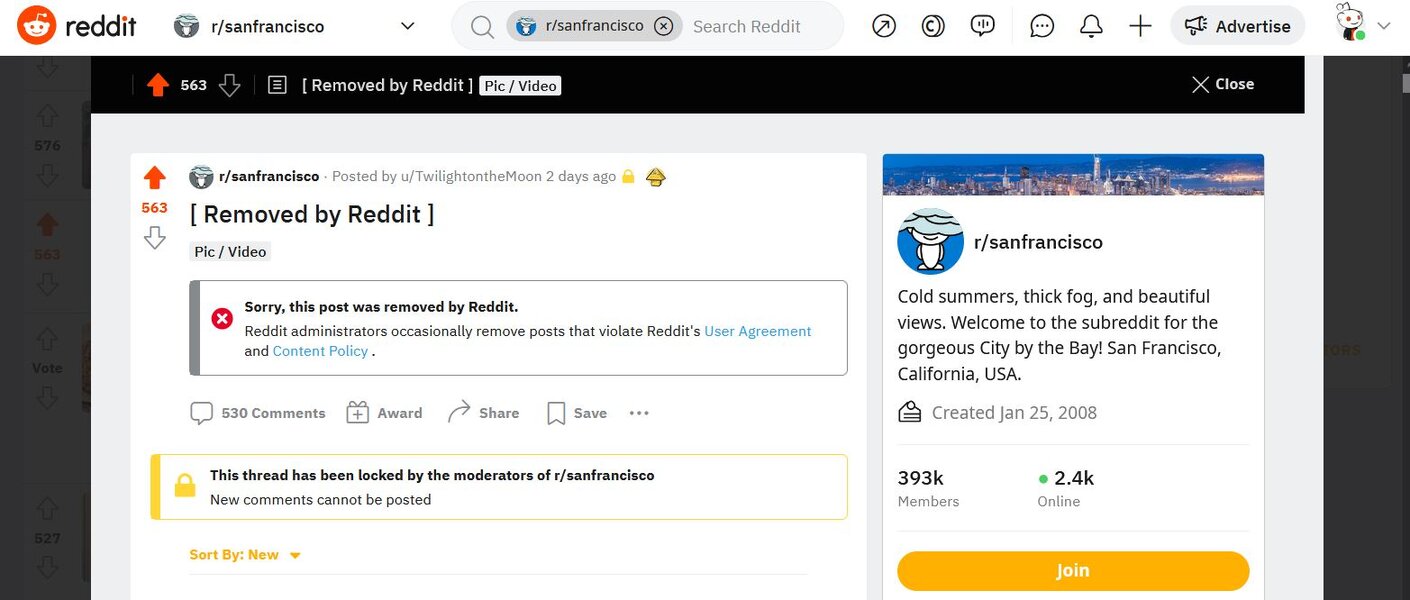The image size is (1410, 600).
Task: Click the Search Reddit input field
Action: tap(760, 26)
